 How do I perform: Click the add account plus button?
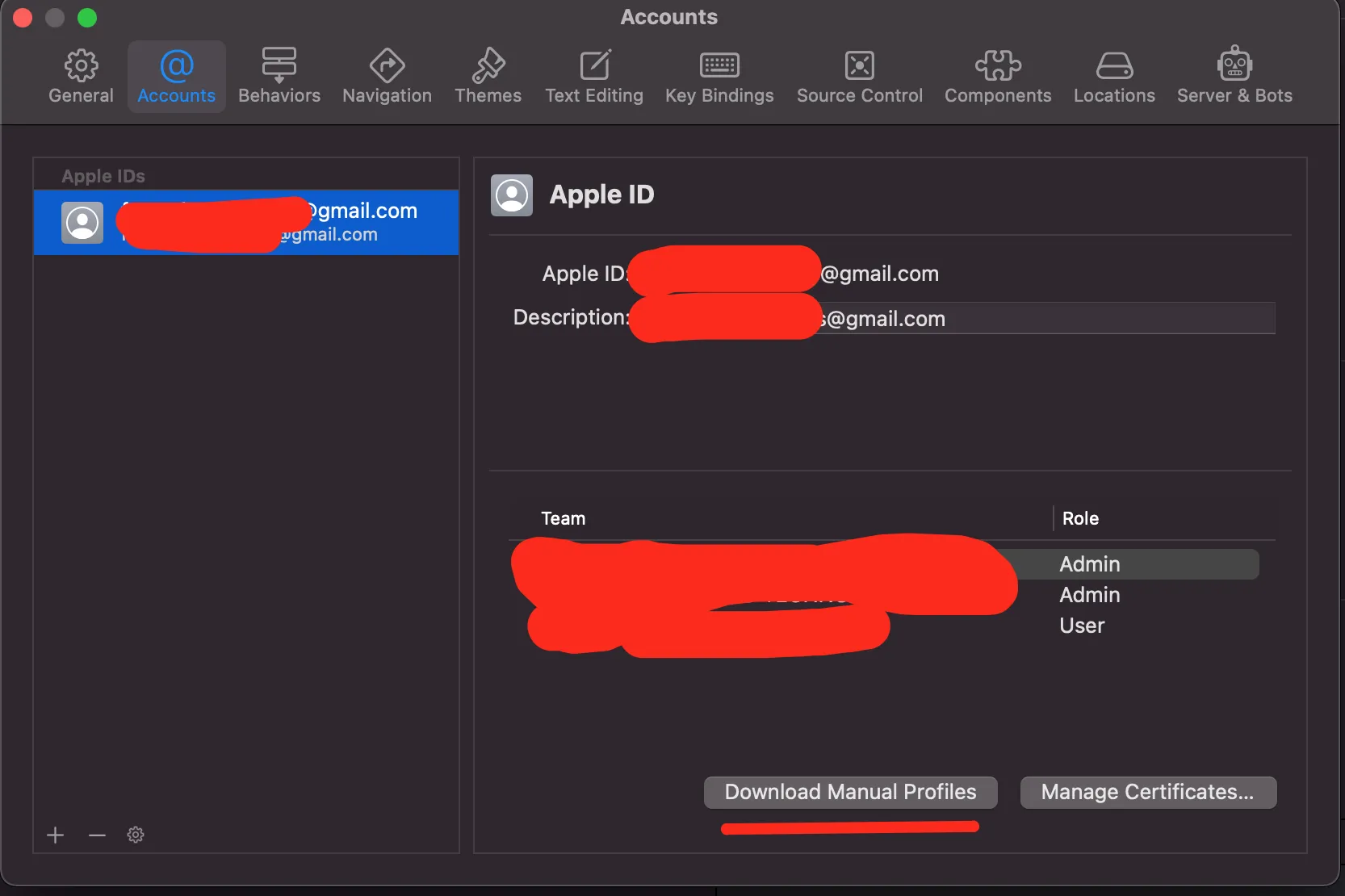click(55, 835)
